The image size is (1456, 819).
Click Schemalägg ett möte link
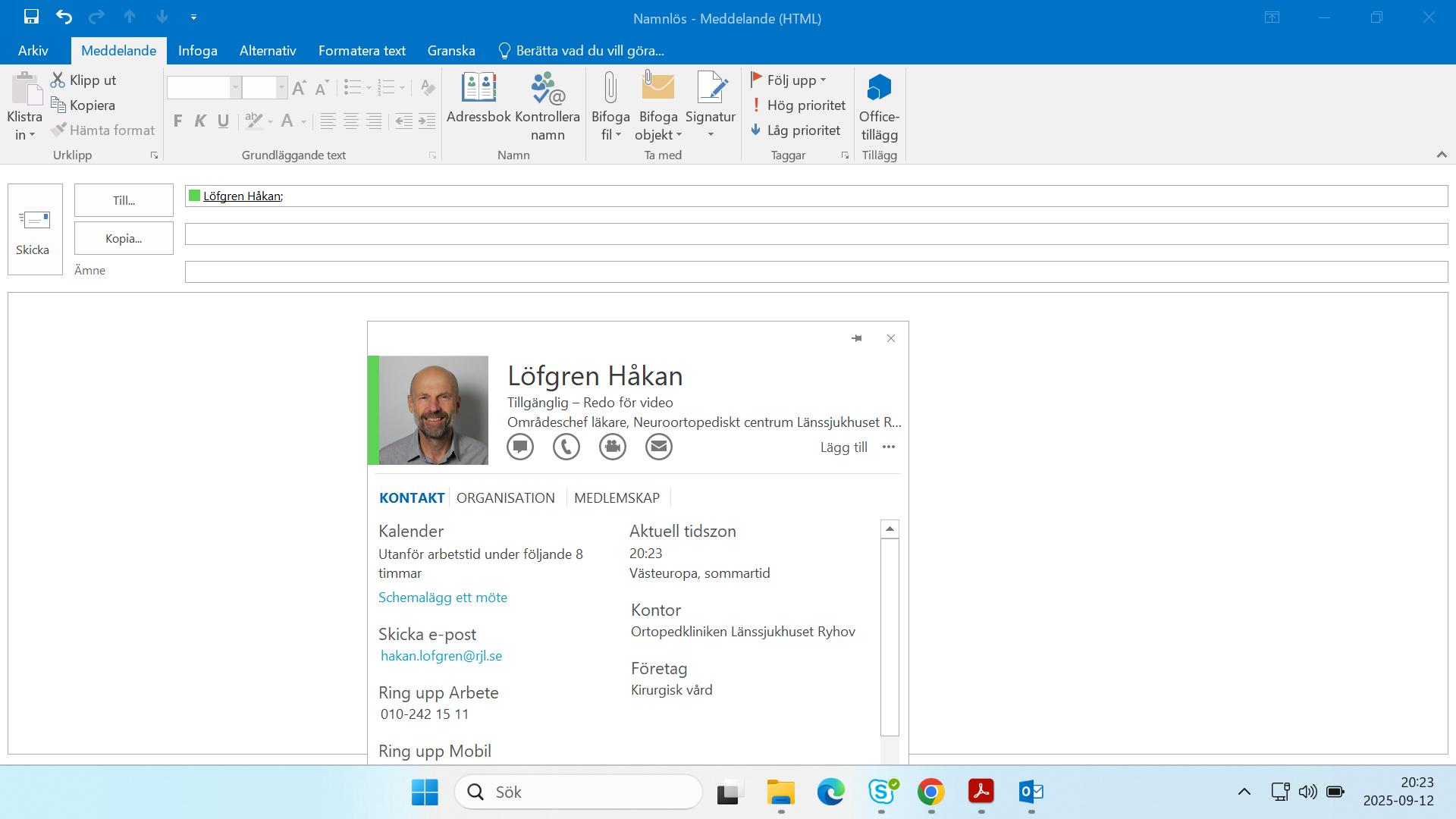point(443,598)
